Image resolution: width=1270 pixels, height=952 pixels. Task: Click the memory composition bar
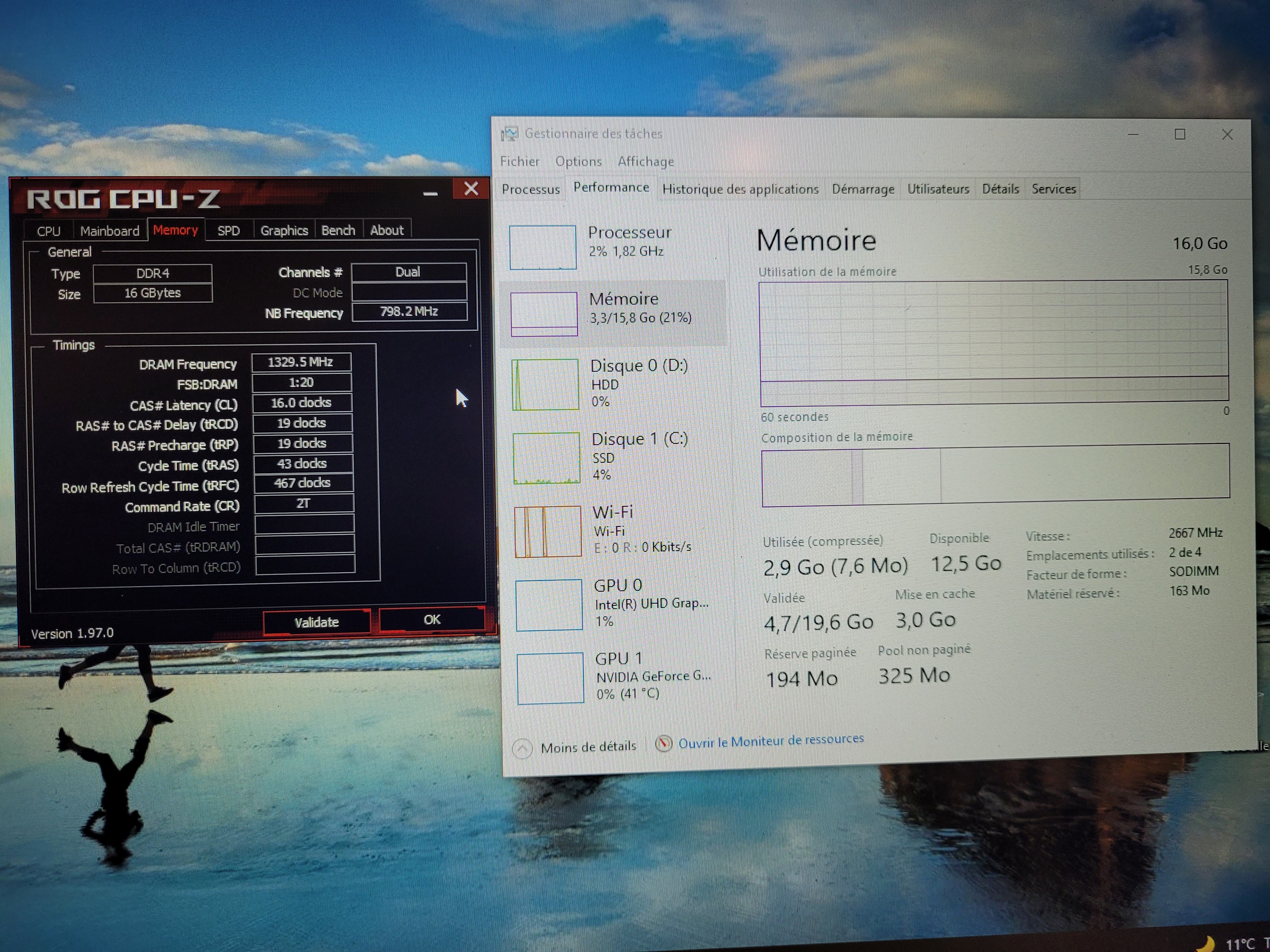[994, 475]
